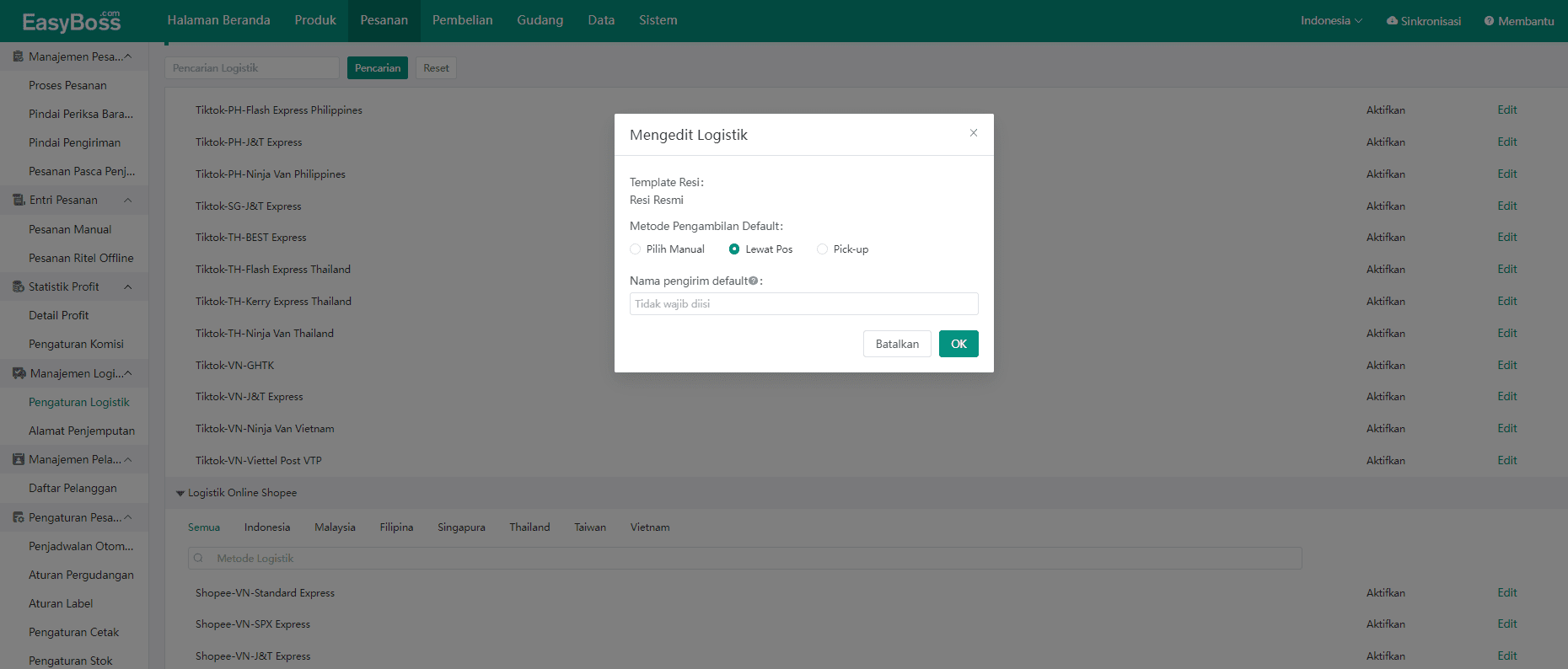Click the Sinkronisasi cloud icon
Screen dimensions: 1568x669
tap(1392, 21)
